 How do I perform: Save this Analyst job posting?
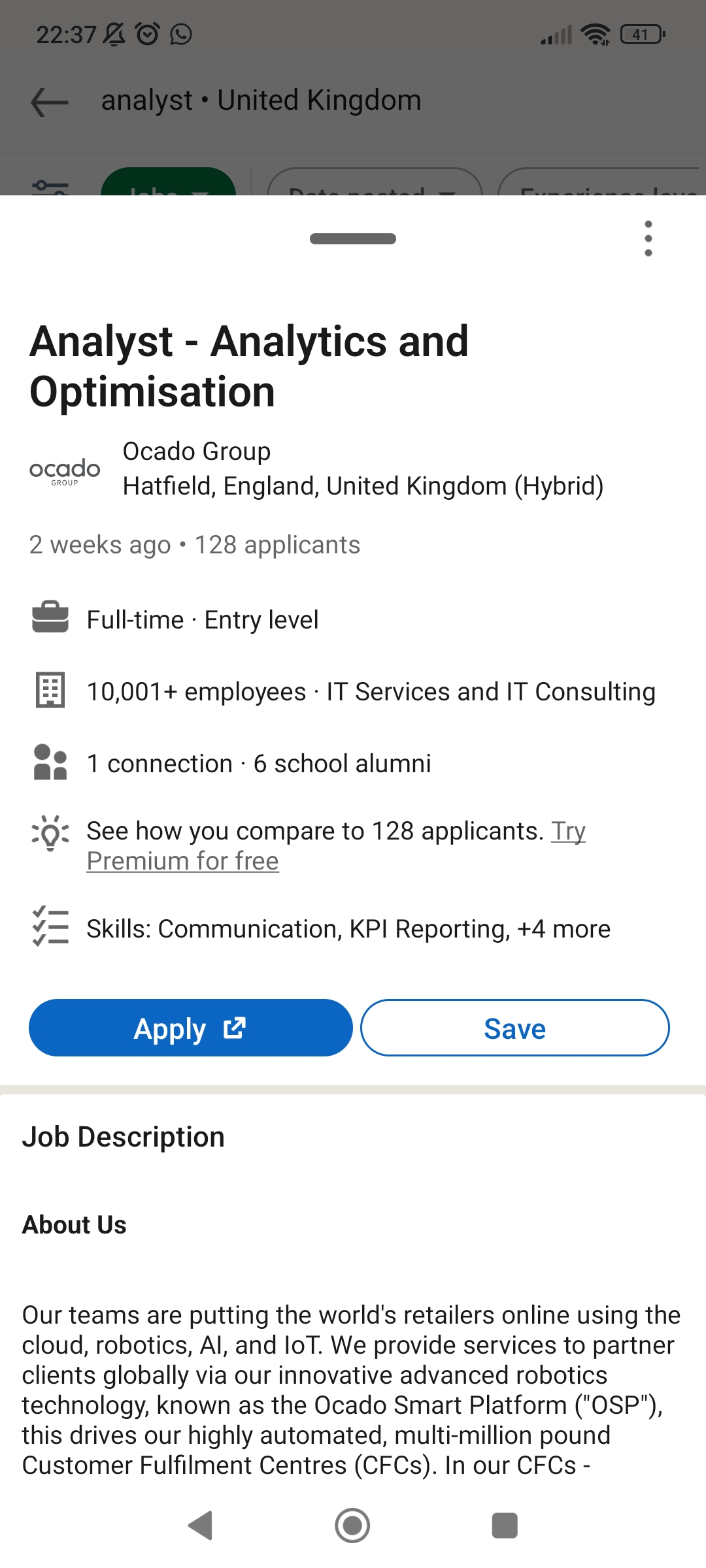tap(514, 1028)
